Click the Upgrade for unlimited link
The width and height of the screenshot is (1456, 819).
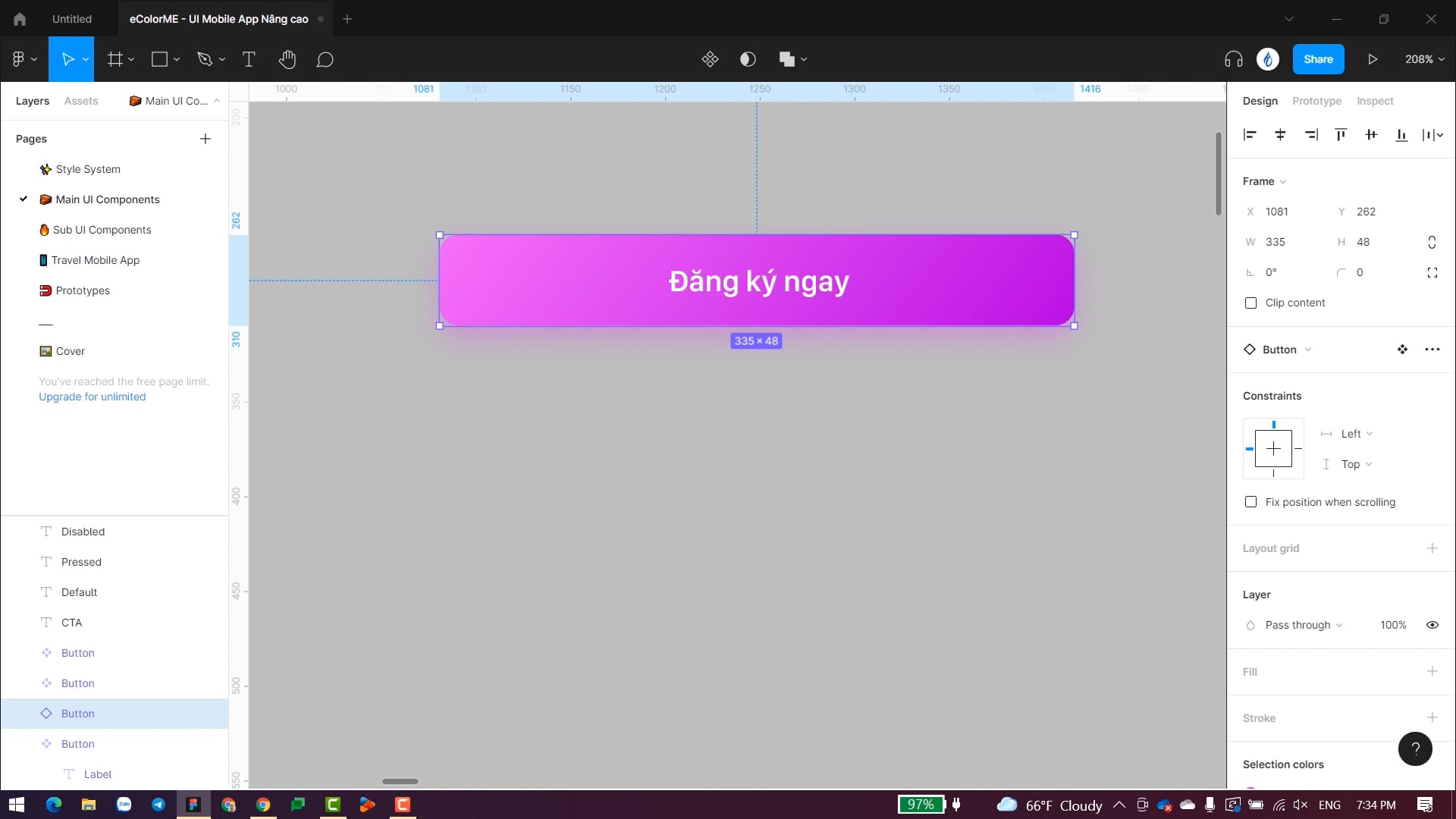pos(92,397)
